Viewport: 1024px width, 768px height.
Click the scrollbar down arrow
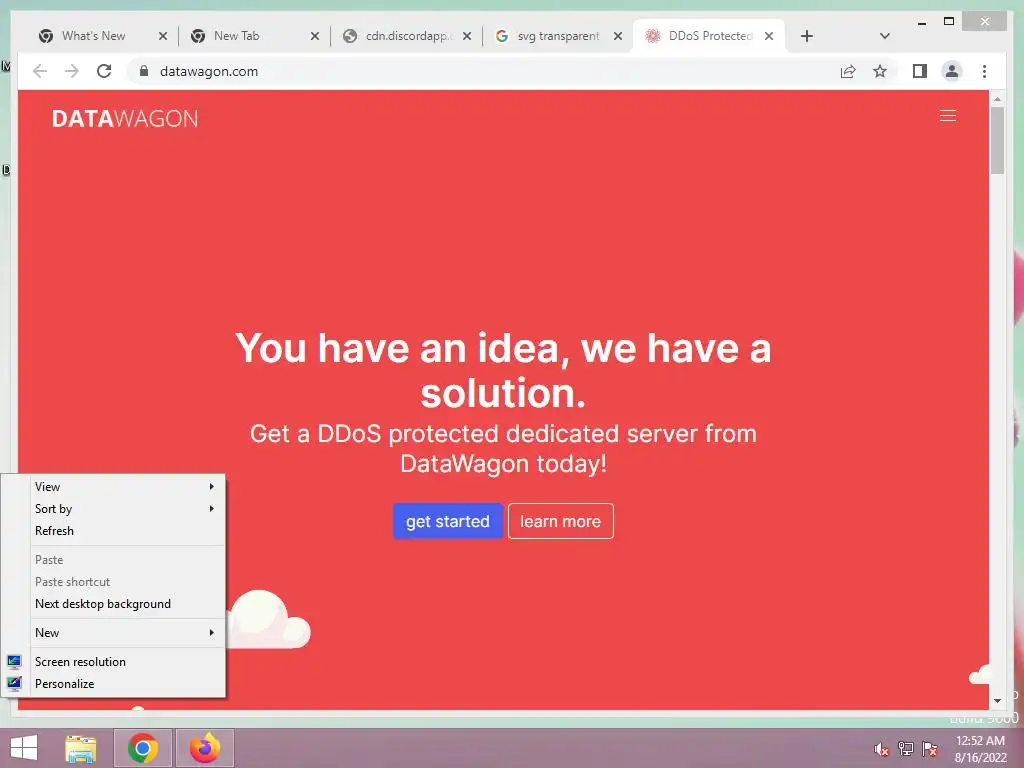pos(997,701)
